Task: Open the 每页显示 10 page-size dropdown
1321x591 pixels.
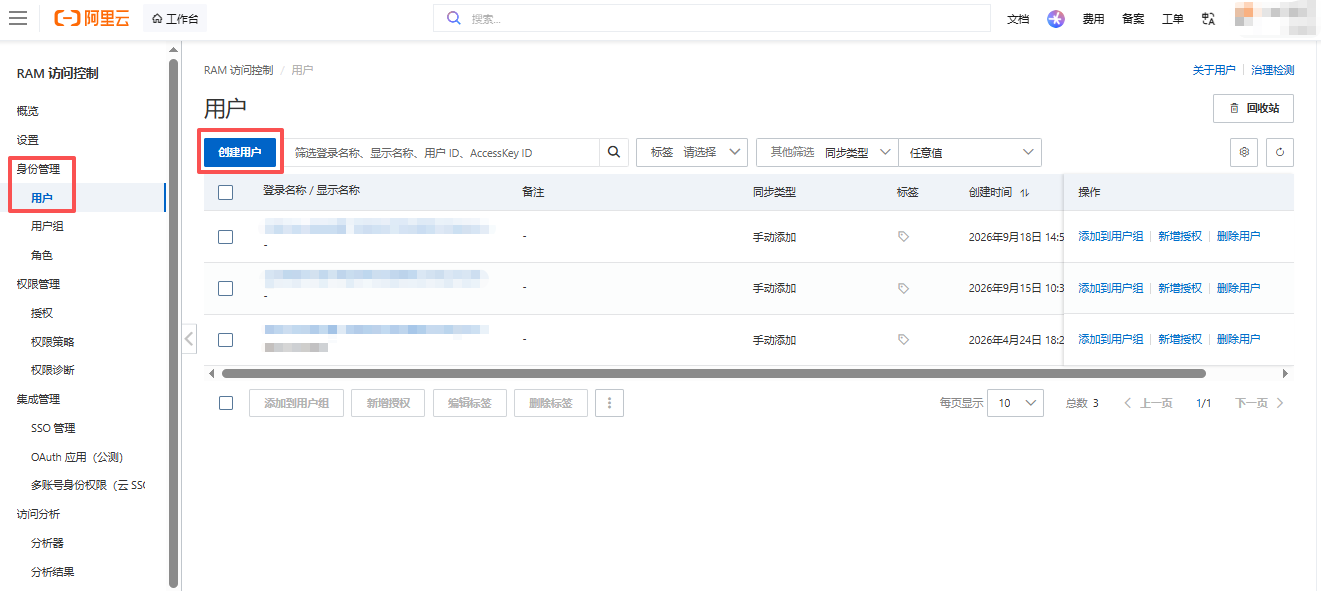Action: tap(1015, 403)
